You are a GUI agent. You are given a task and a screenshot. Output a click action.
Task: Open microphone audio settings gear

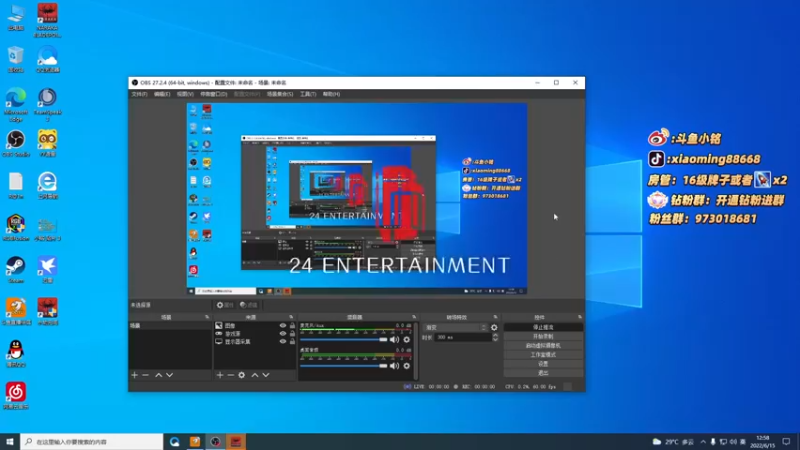click(407, 339)
